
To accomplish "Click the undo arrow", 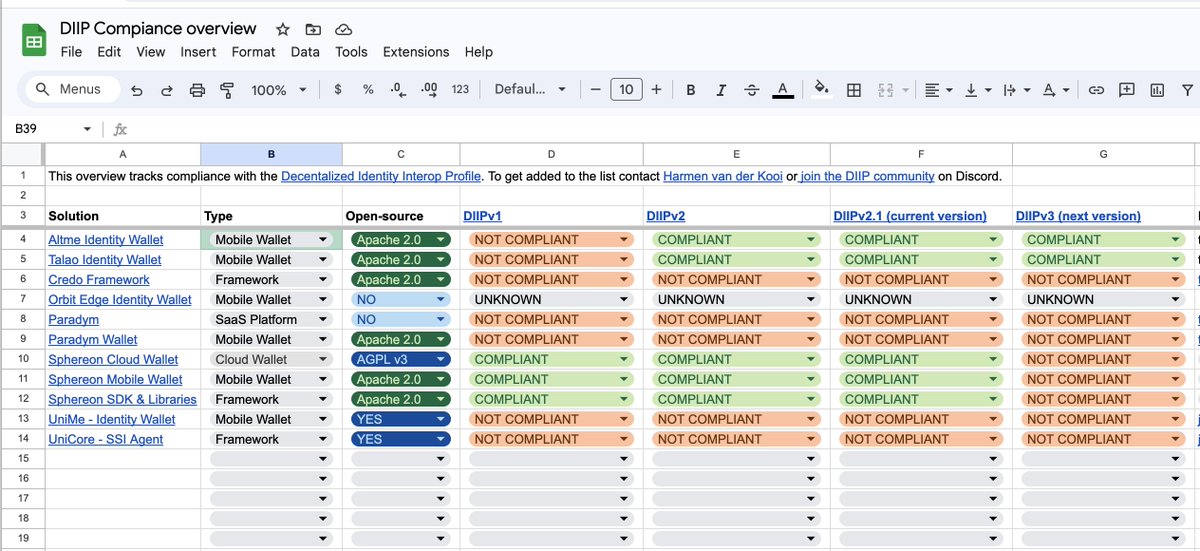I will point(137,90).
